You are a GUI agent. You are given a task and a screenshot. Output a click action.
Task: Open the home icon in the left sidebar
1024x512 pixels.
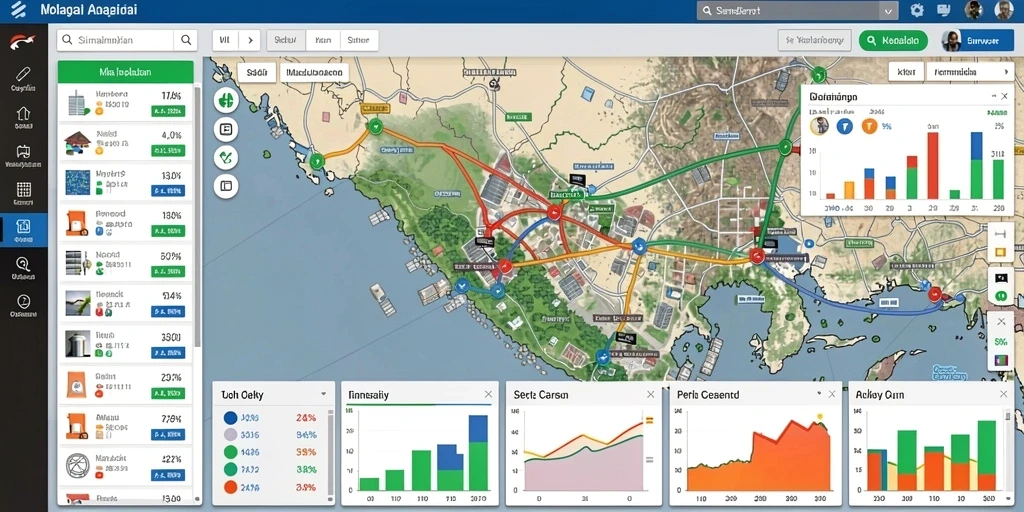point(24,113)
